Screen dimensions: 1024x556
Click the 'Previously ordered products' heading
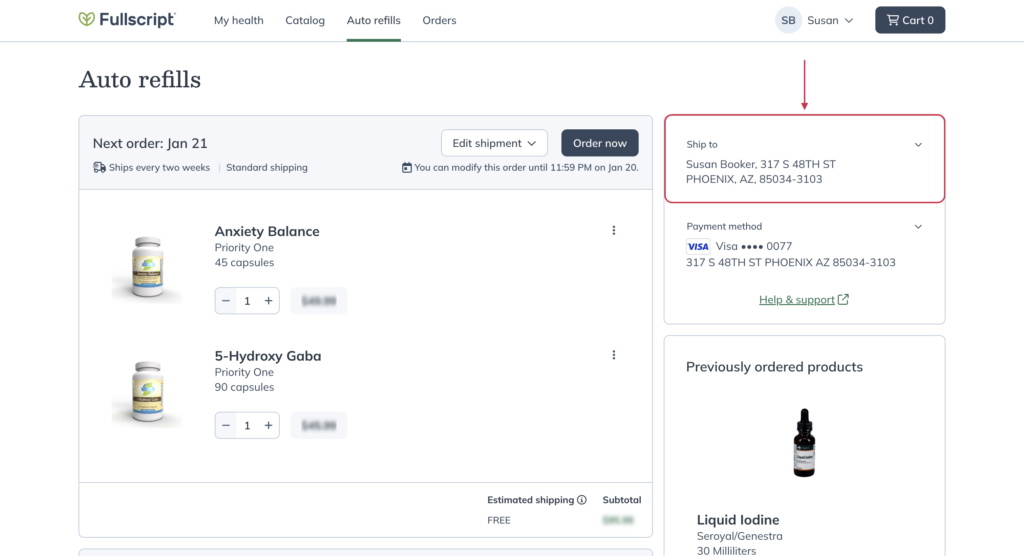[774, 367]
